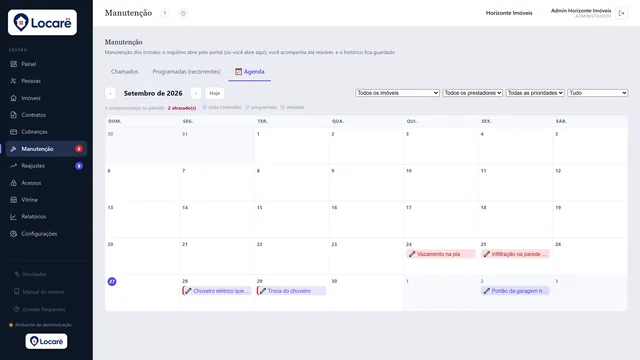Screen dimensions: 640x360
Task: Click the Manutenção wrench icon
Action: click(x=13, y=149)
